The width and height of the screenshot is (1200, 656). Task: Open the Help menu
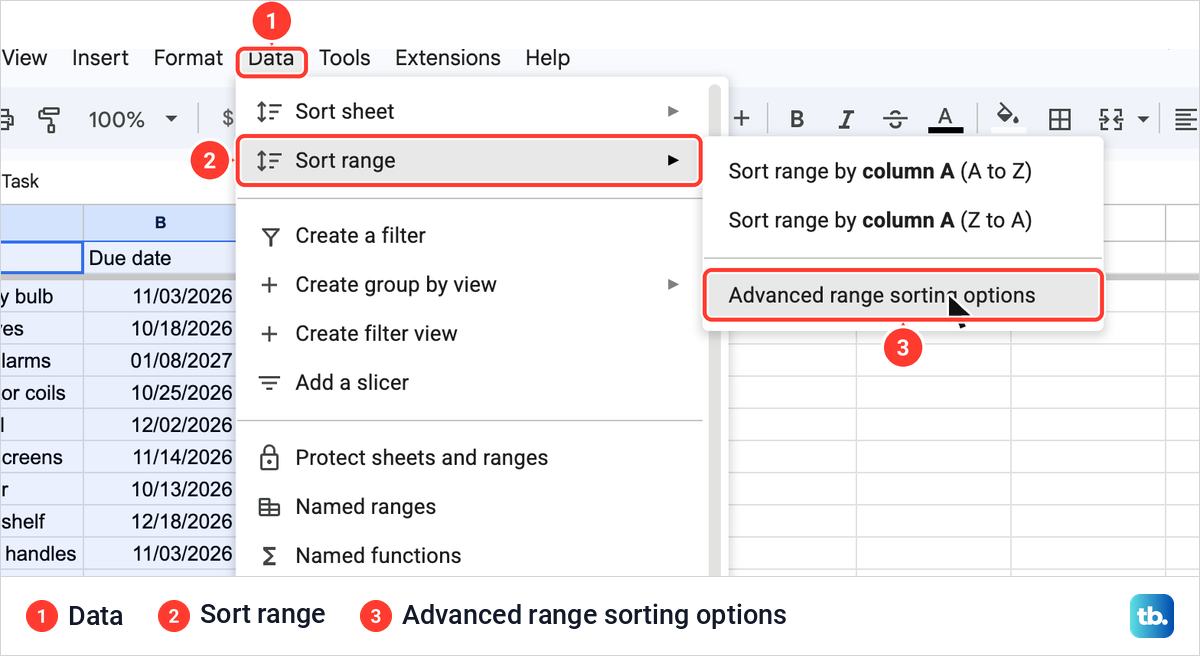pyautogui.click(x=547, y=58)
